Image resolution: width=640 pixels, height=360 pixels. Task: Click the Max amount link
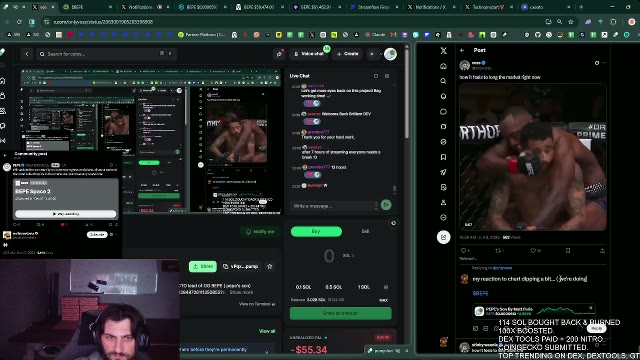pos(383,300)
